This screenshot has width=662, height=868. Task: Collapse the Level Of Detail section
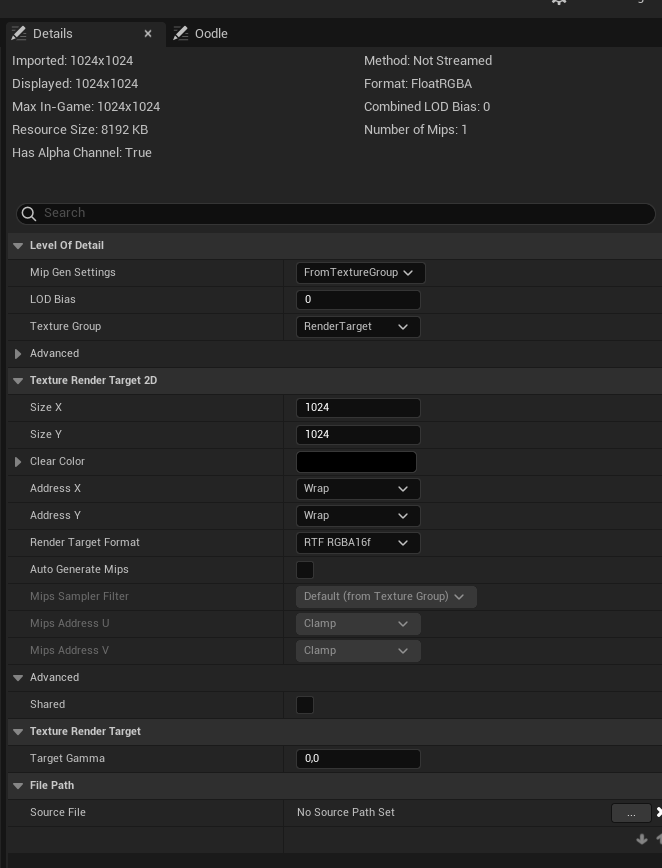18,246
